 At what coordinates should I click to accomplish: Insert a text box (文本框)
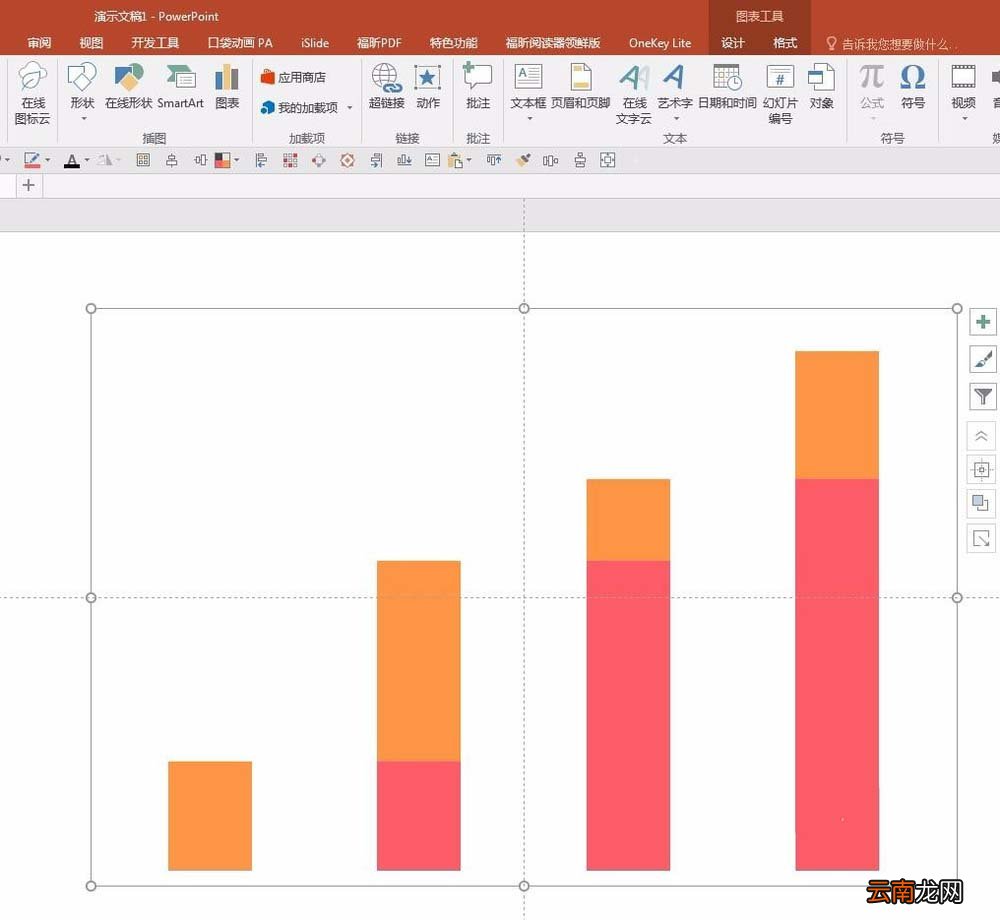[x=528, y=85]
